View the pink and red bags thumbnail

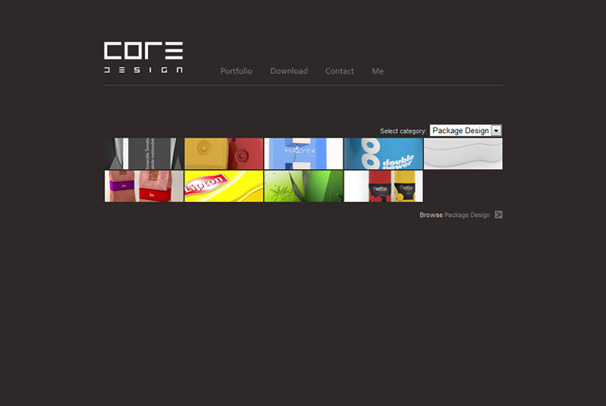[x=144, y=186]
